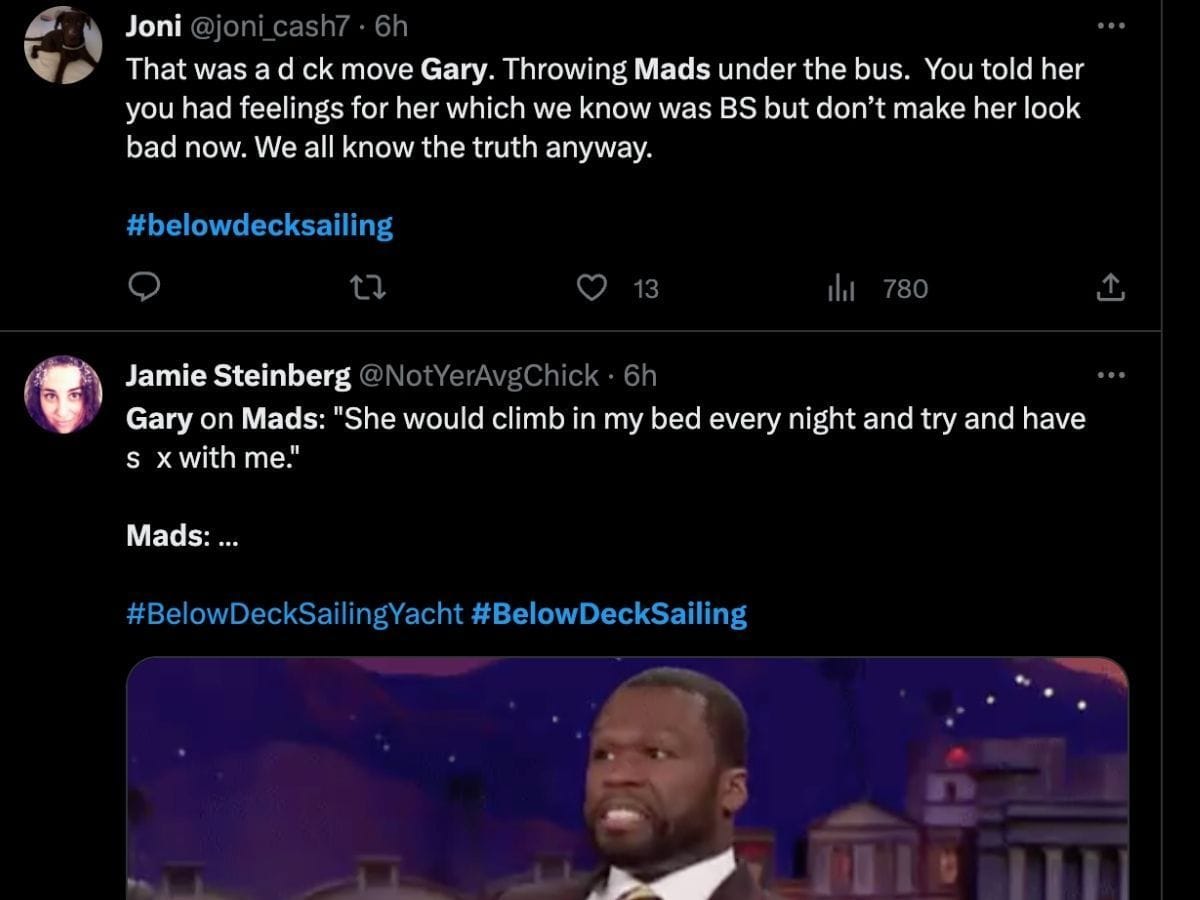1200x900 pixels.
Task: Like Joni's tweet with the heart
Action: (x=593, y=289)
